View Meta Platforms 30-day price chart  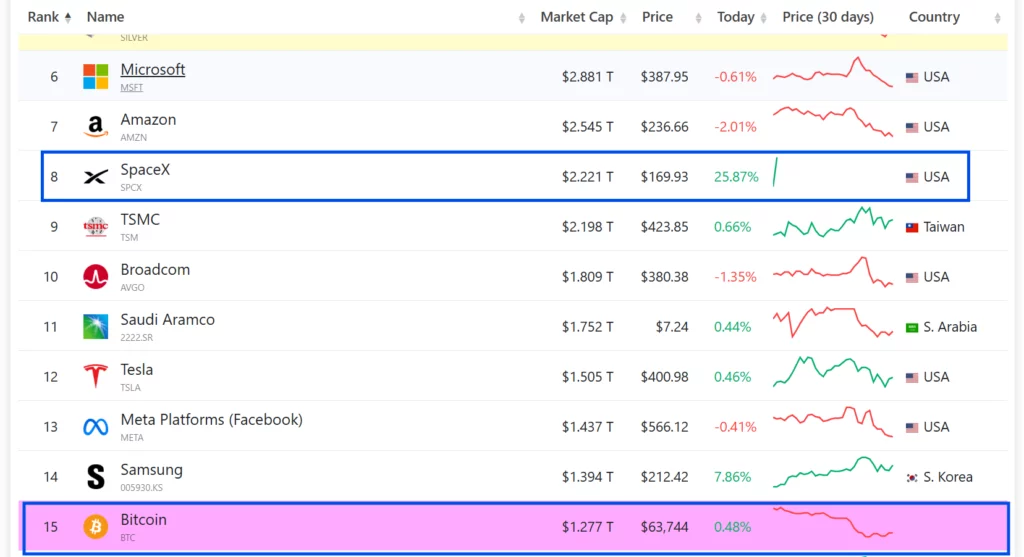833,422
